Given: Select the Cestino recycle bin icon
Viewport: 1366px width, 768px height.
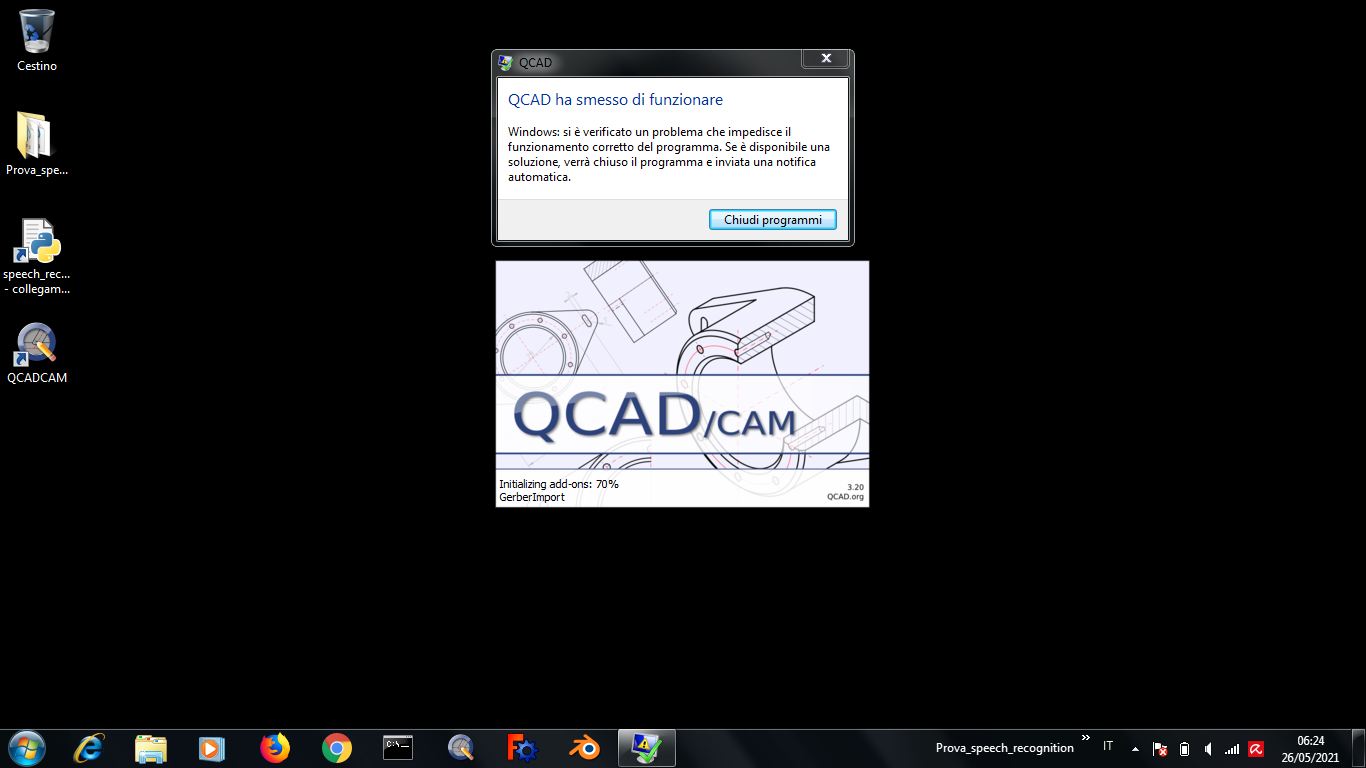Looking at the screenshot, I should click(37, 33).
